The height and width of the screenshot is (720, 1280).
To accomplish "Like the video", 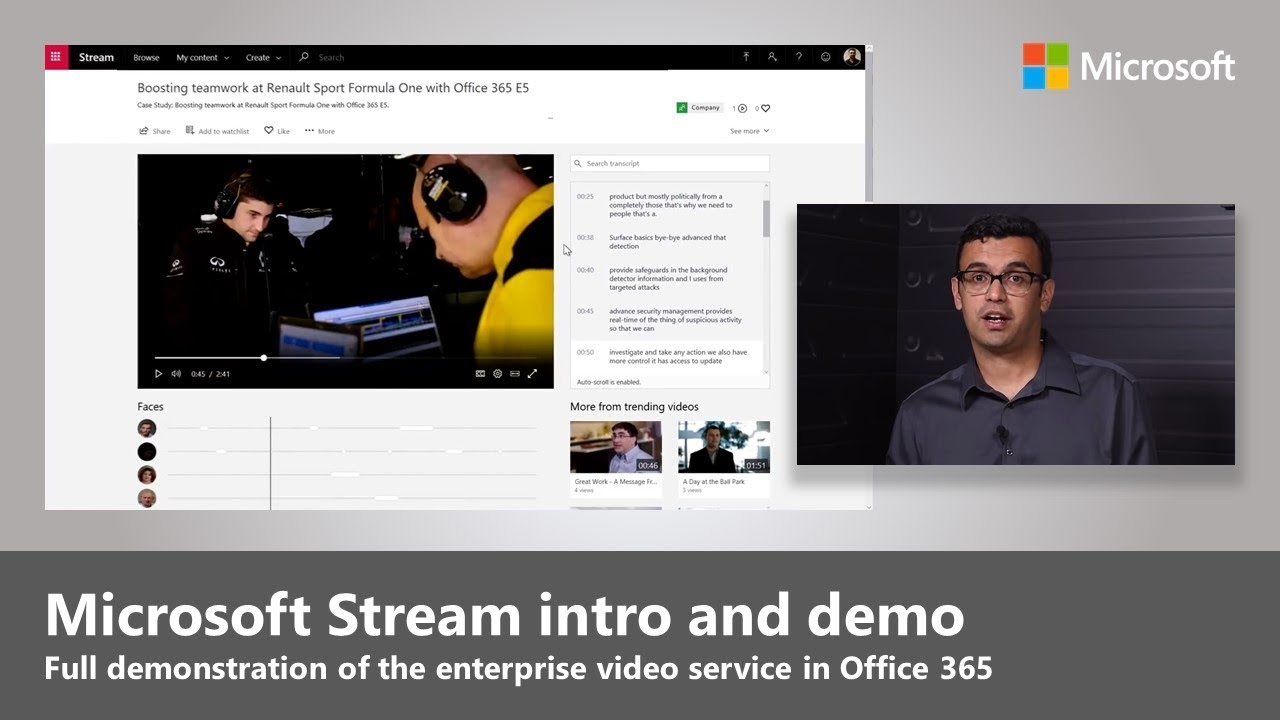I will [x=277, y=131].
